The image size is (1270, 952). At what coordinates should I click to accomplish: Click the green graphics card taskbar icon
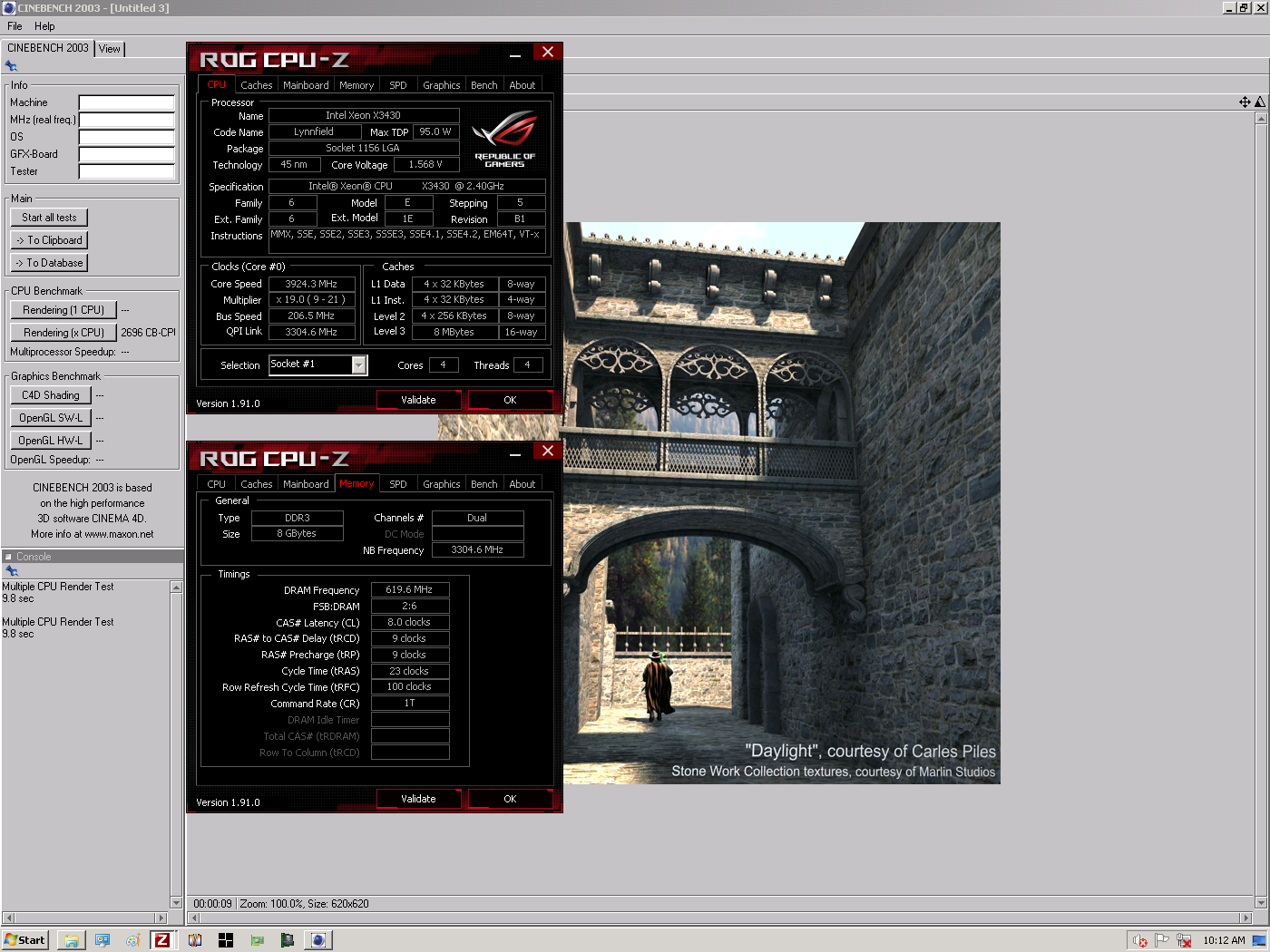[257, 940]
